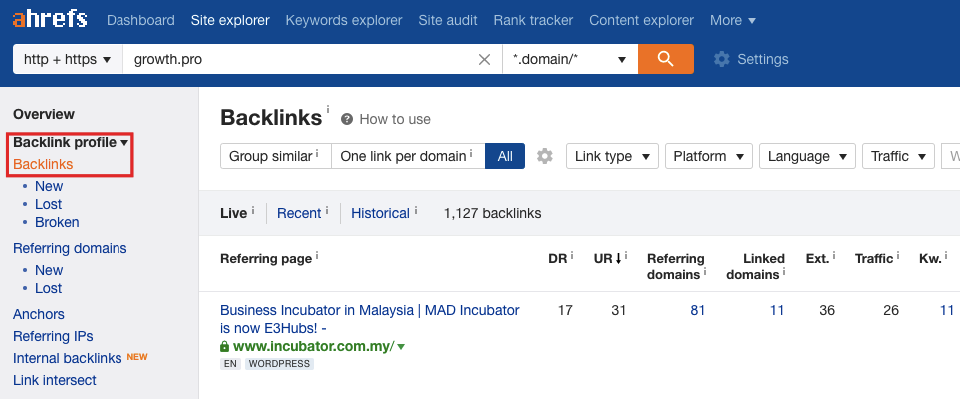Sort the table by UR column
This screenshot has width=960, height=399.
point(603,259)
